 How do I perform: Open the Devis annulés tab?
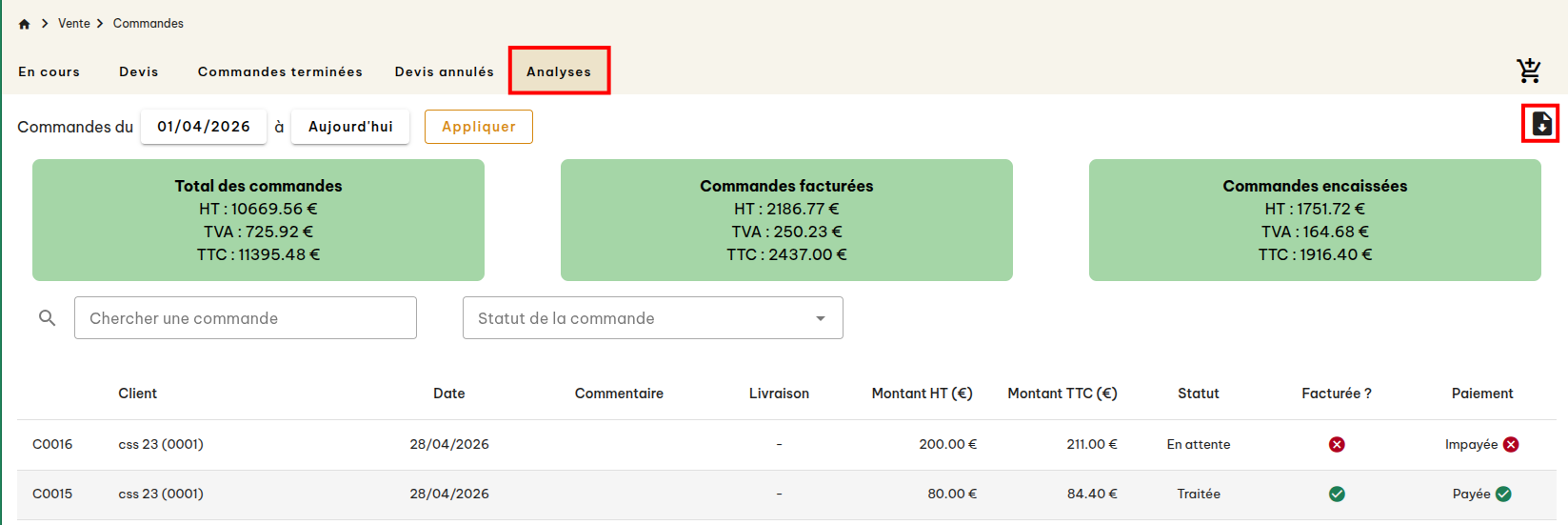445,71
